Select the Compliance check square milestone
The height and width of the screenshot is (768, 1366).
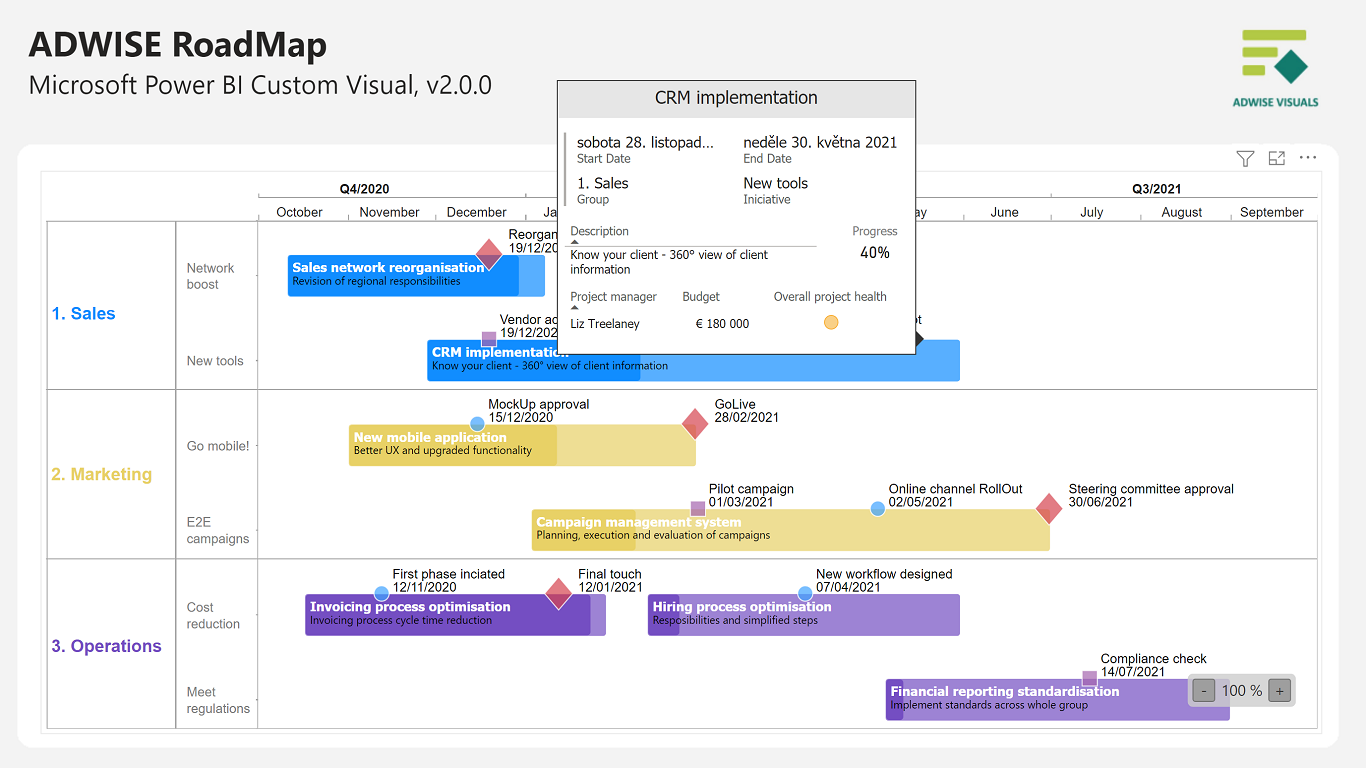[1090, 678]
